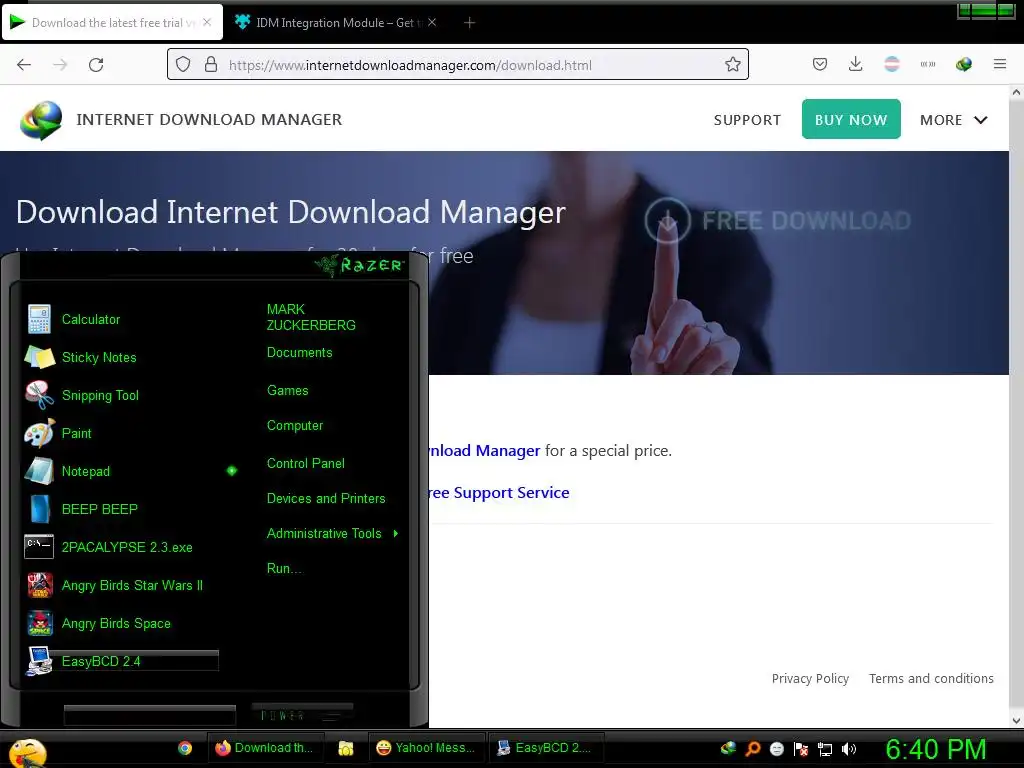Screen dimensions: 1024x768
Task: Open Terms and conditions link
Action: [x=931, y=679]
